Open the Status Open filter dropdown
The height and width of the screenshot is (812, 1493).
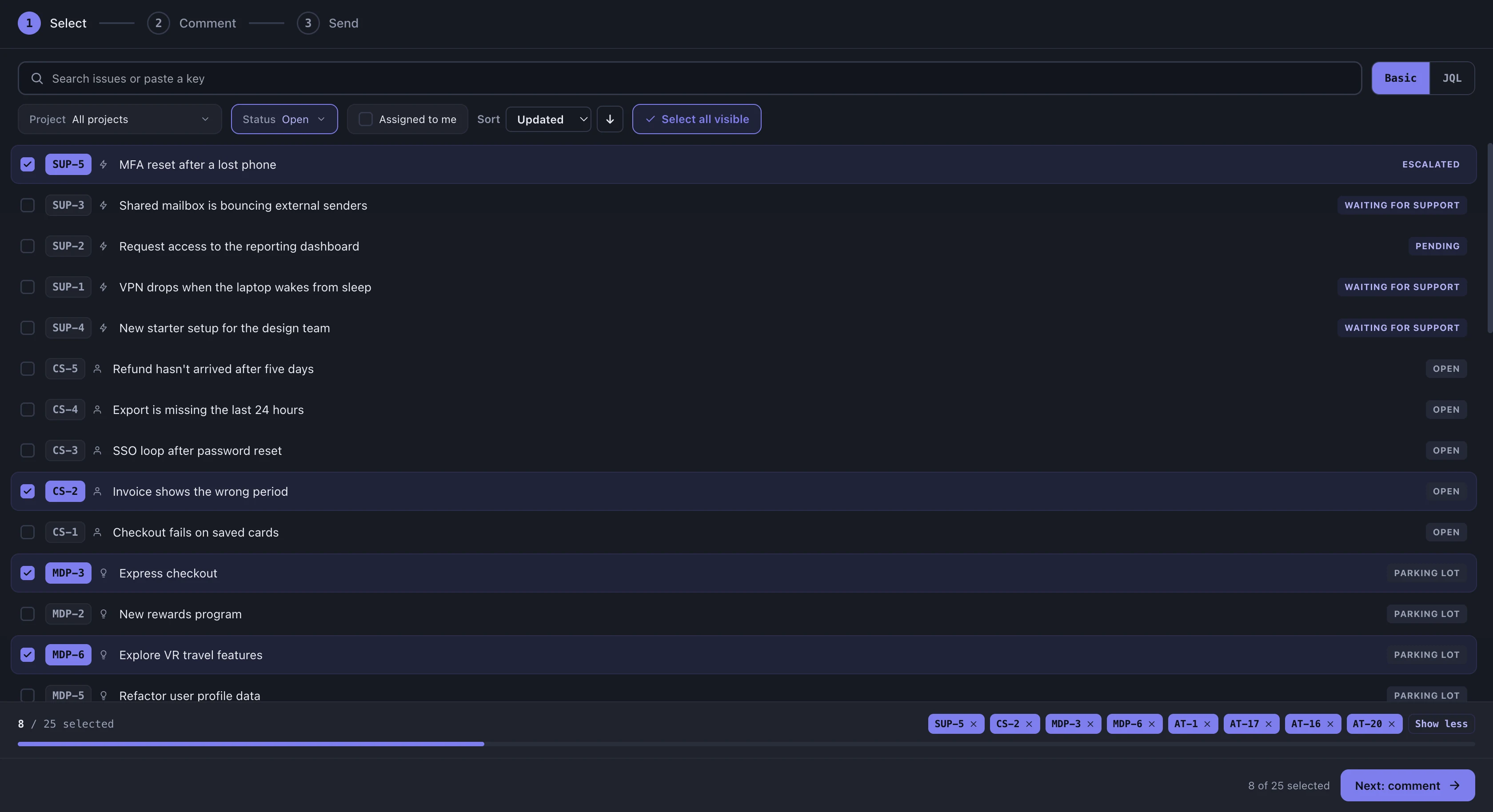(284, 119)
